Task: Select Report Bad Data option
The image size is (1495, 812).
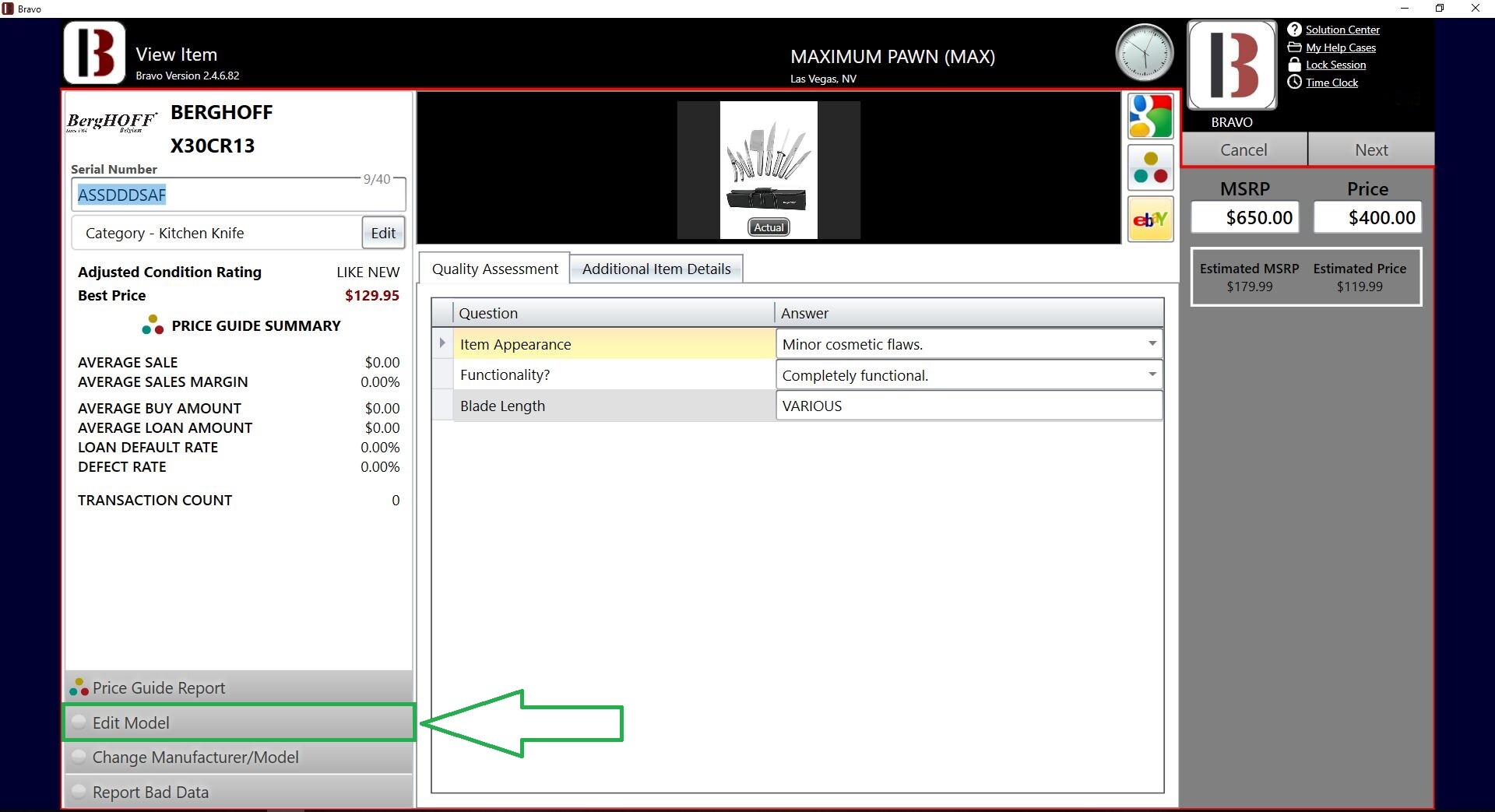Action: 238,792
